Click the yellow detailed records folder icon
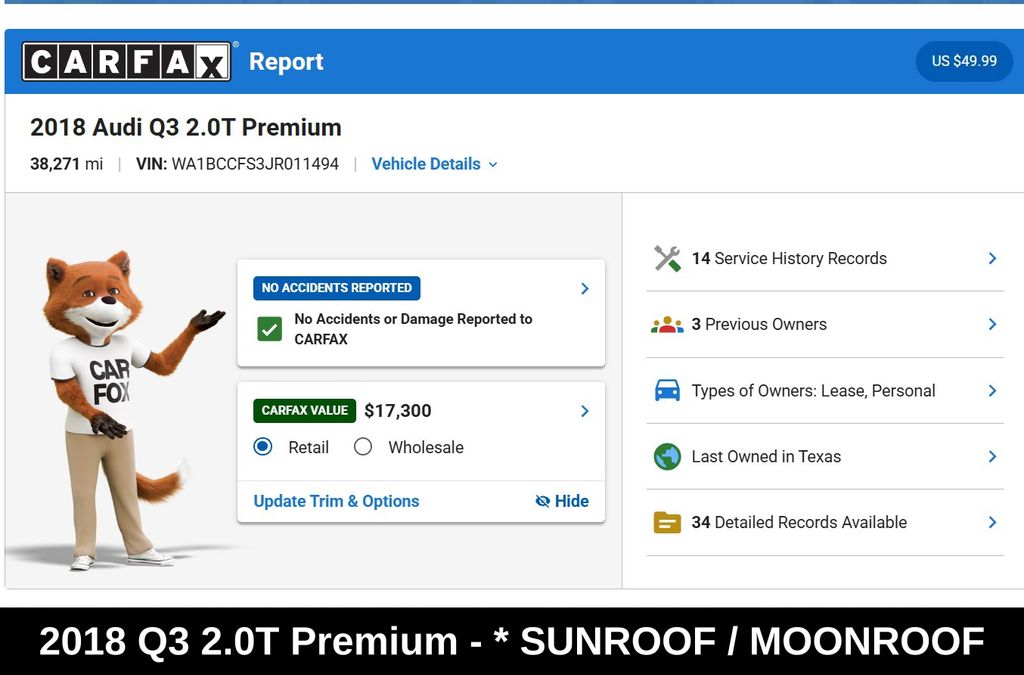Screen dimensions: 1024x675 [667, 522]
